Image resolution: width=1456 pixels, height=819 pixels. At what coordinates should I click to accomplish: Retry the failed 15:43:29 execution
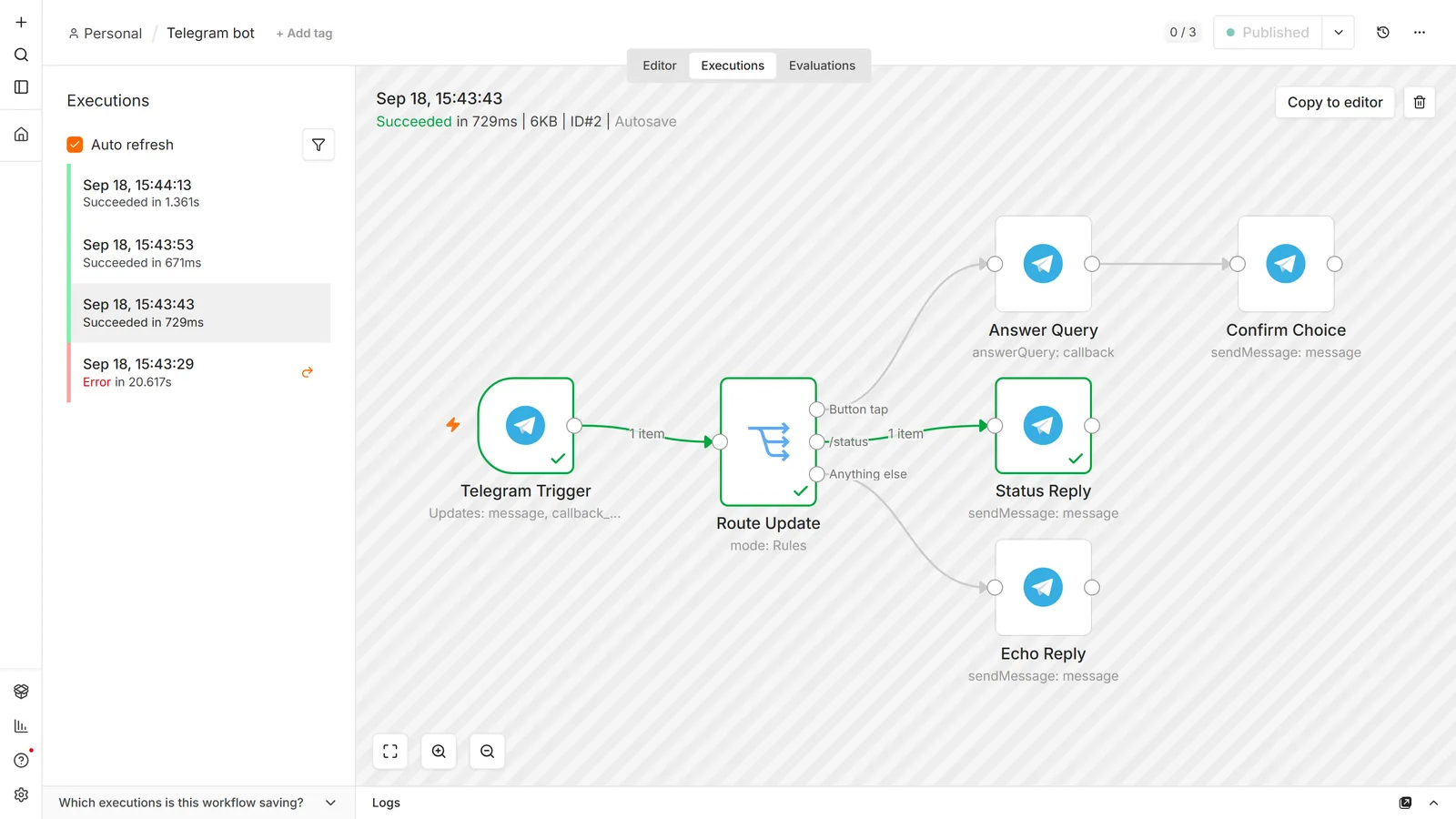pyautogui.click(x=308, y=372)
